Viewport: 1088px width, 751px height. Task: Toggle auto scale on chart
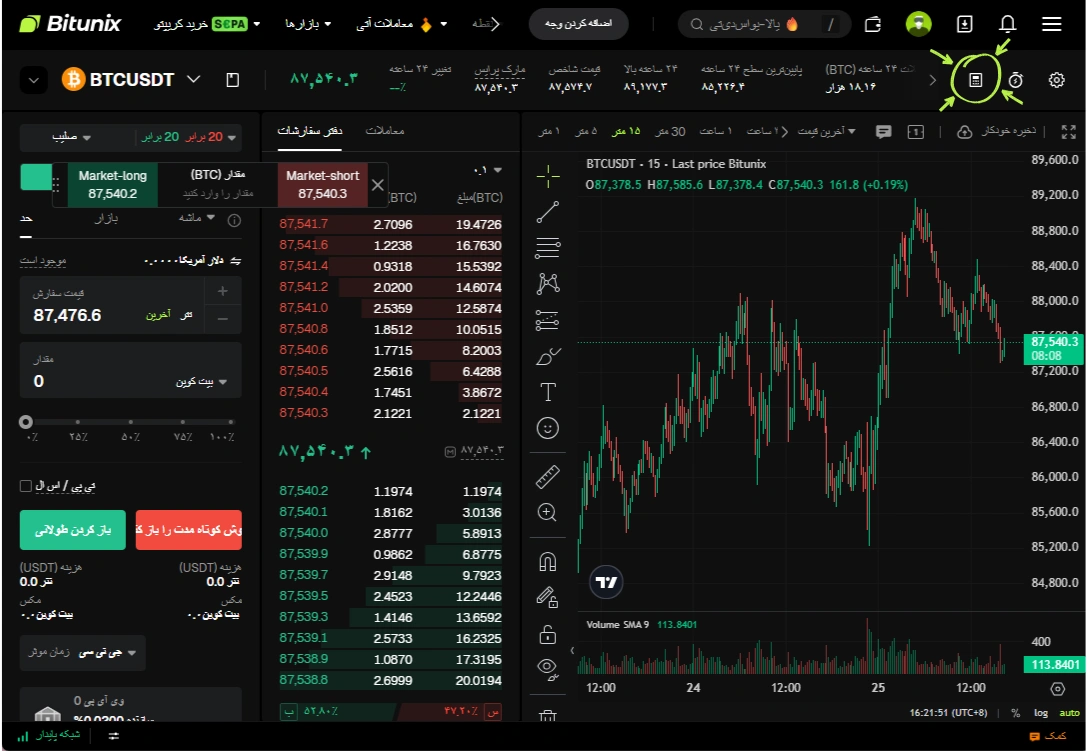pos(1069,713)
